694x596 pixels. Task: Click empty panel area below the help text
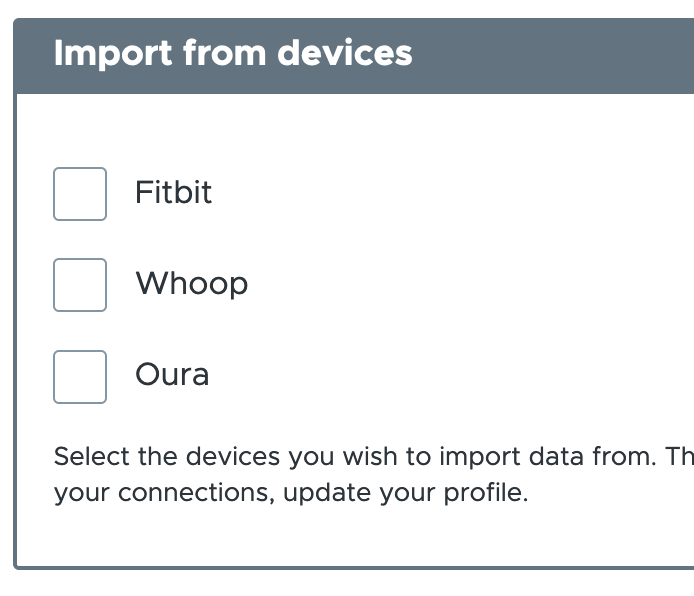pos(354,538)
